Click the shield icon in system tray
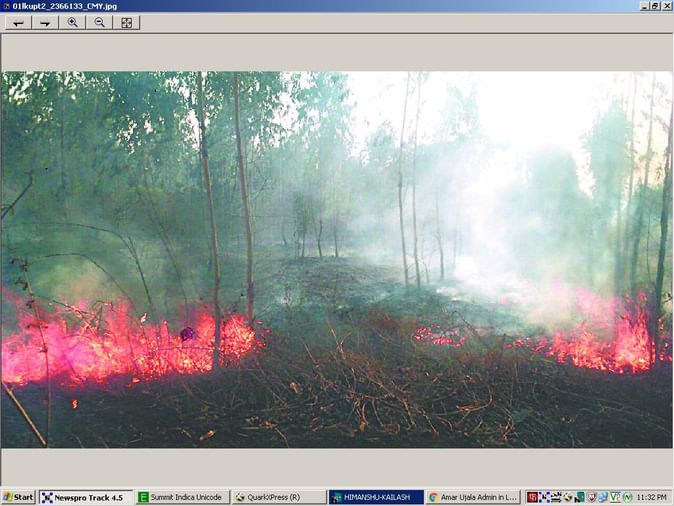 [591, 497]
